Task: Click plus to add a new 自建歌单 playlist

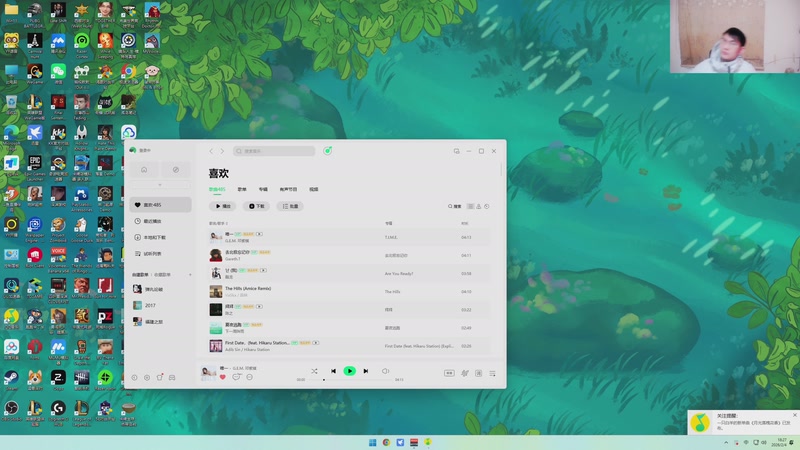Action: click(190, 274)
